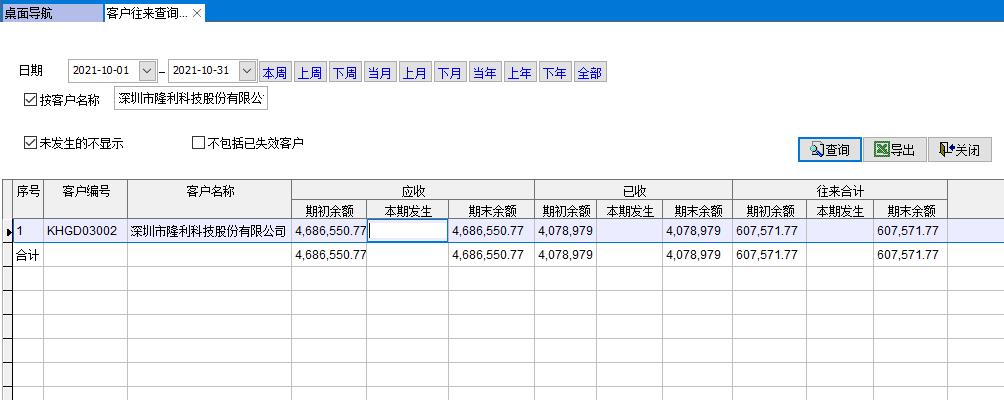Select the KHGD03002 customer code cell
Viewport: 1004px width, 400px height.
tap(84, 231)
